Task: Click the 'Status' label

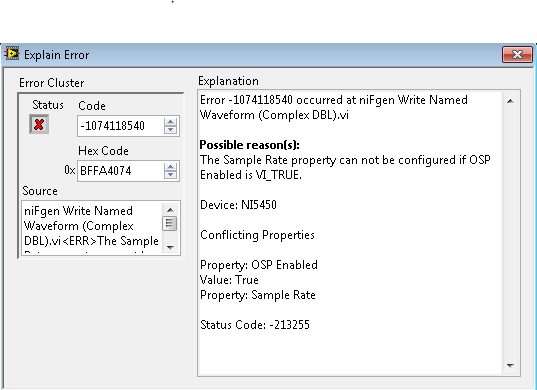Action: [48, 105]
